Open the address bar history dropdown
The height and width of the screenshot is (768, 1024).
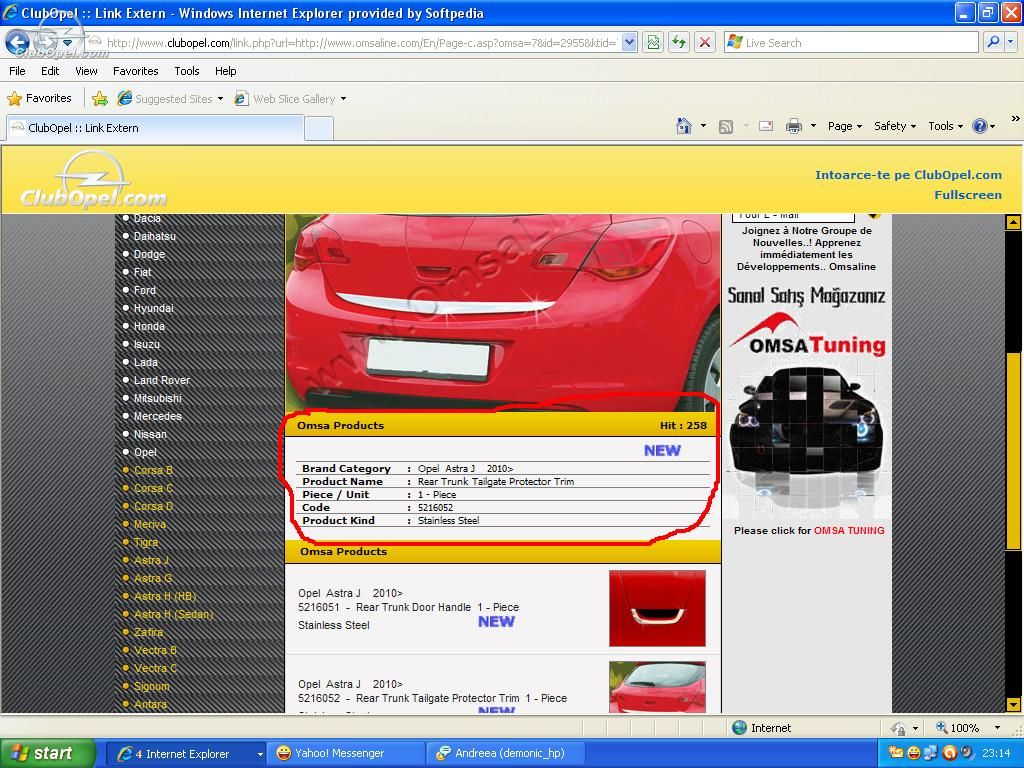629,42
